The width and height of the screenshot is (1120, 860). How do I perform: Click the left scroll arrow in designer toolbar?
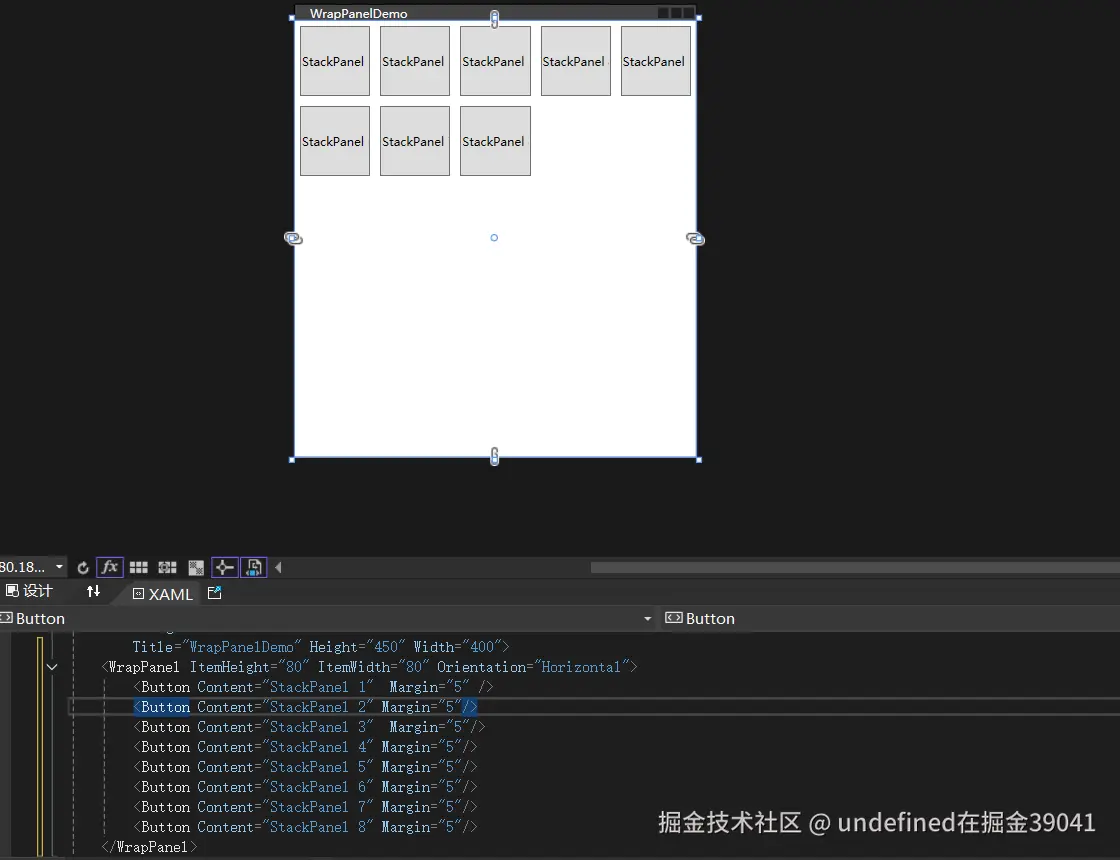point(279,567)
